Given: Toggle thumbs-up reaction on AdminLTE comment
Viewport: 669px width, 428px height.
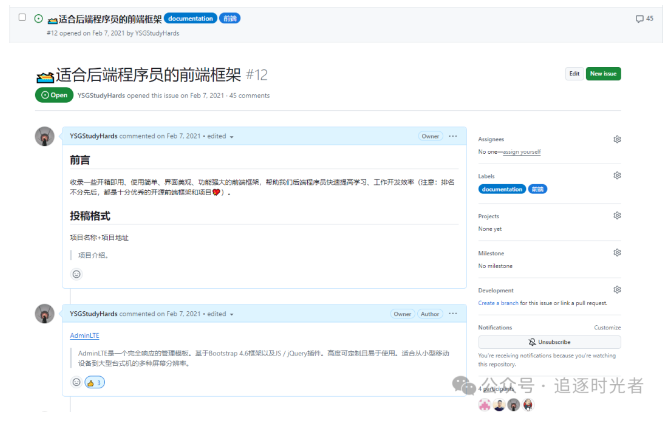Looking at the screenshot, I should [x=94, y=382].
